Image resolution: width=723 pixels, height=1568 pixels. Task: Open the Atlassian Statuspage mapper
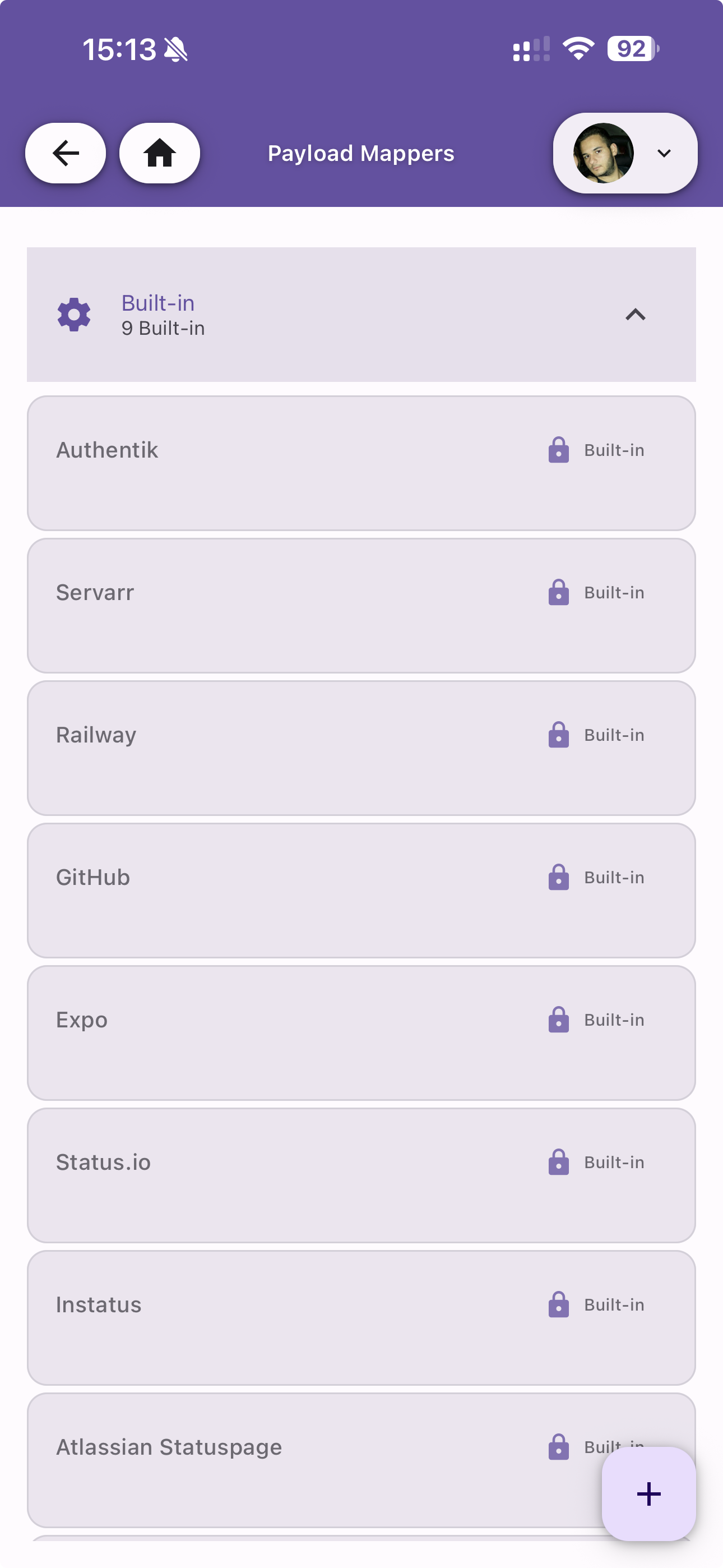169,1447
